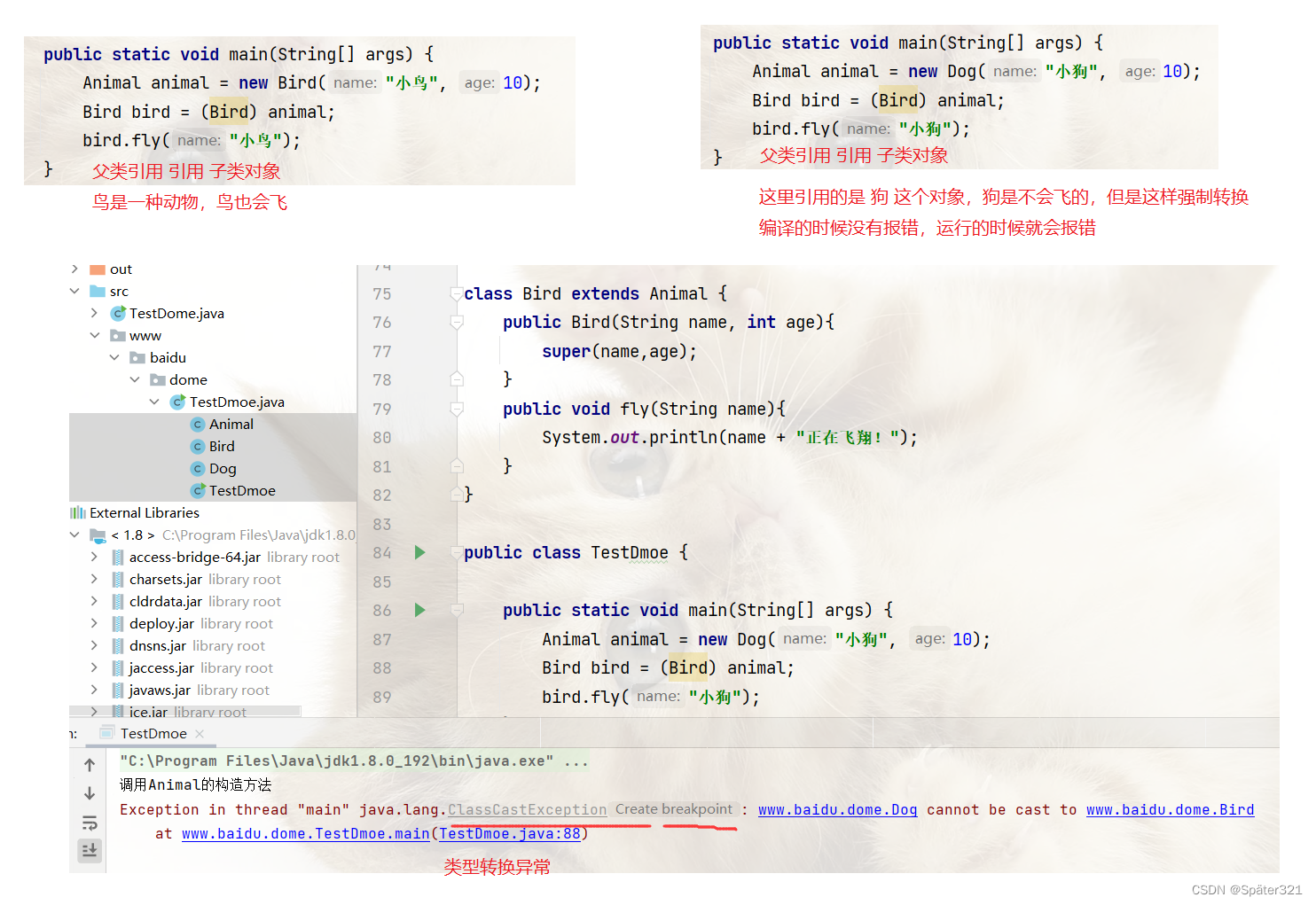Click the orange out folder icon
The image size is (1316, 905).
pyautogui.click(x=98, y=269)
